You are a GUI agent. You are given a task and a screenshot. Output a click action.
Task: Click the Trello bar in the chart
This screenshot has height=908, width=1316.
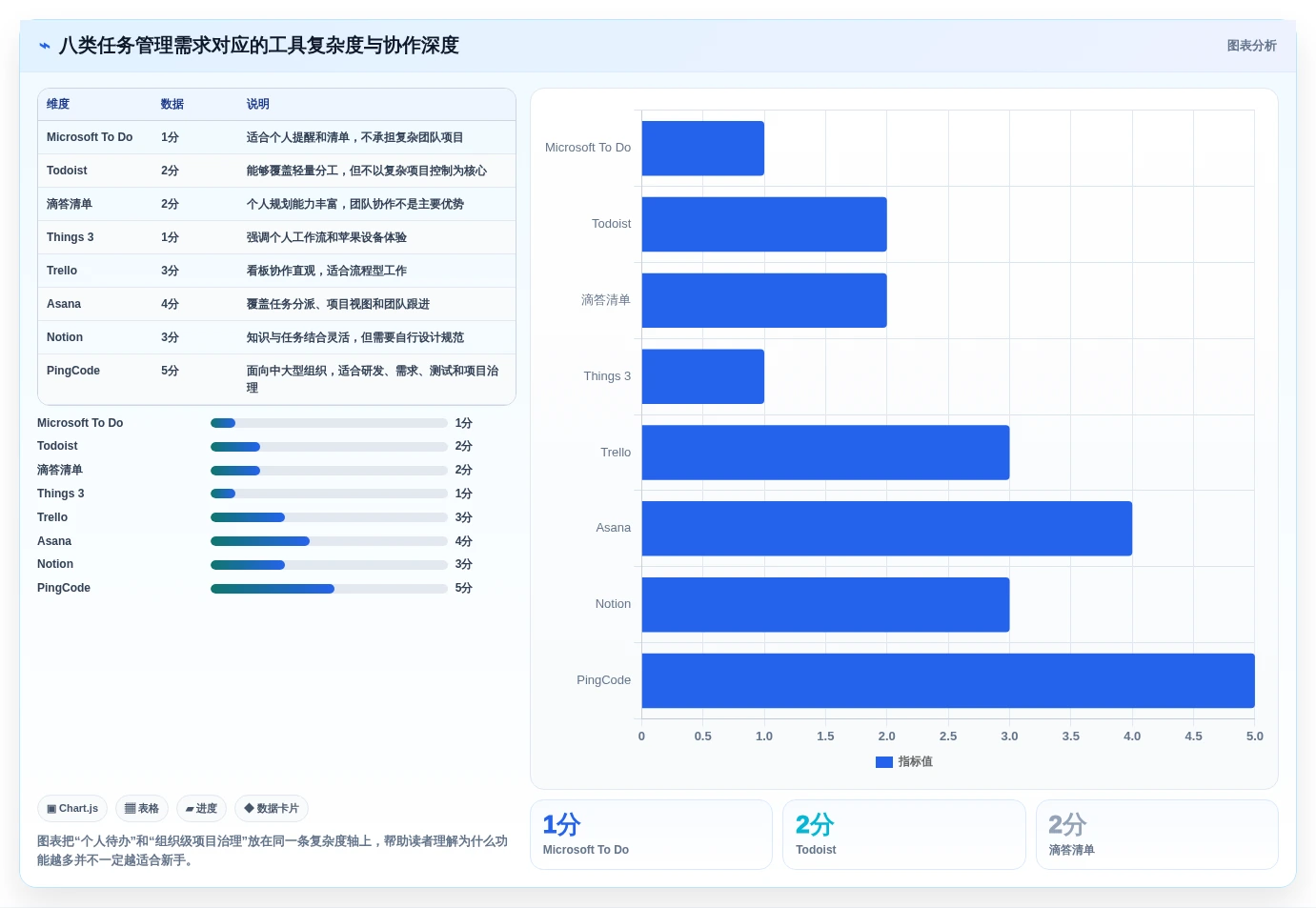point(825,453)
